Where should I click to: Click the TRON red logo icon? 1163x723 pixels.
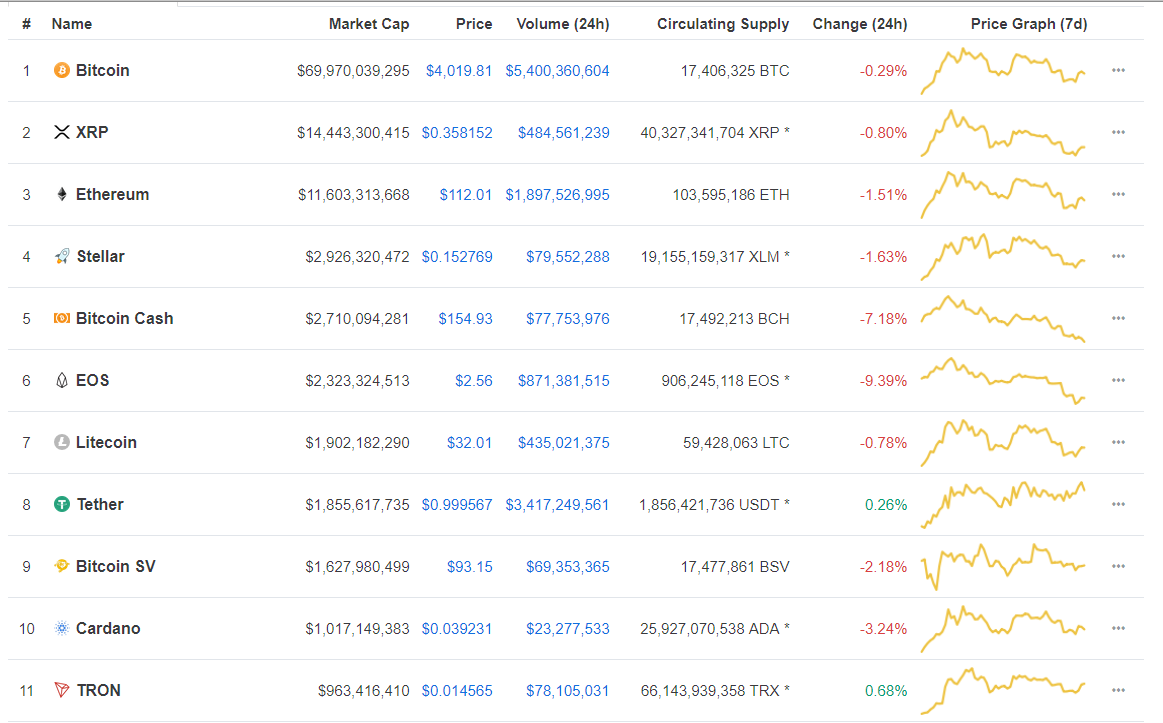(62, 691)
